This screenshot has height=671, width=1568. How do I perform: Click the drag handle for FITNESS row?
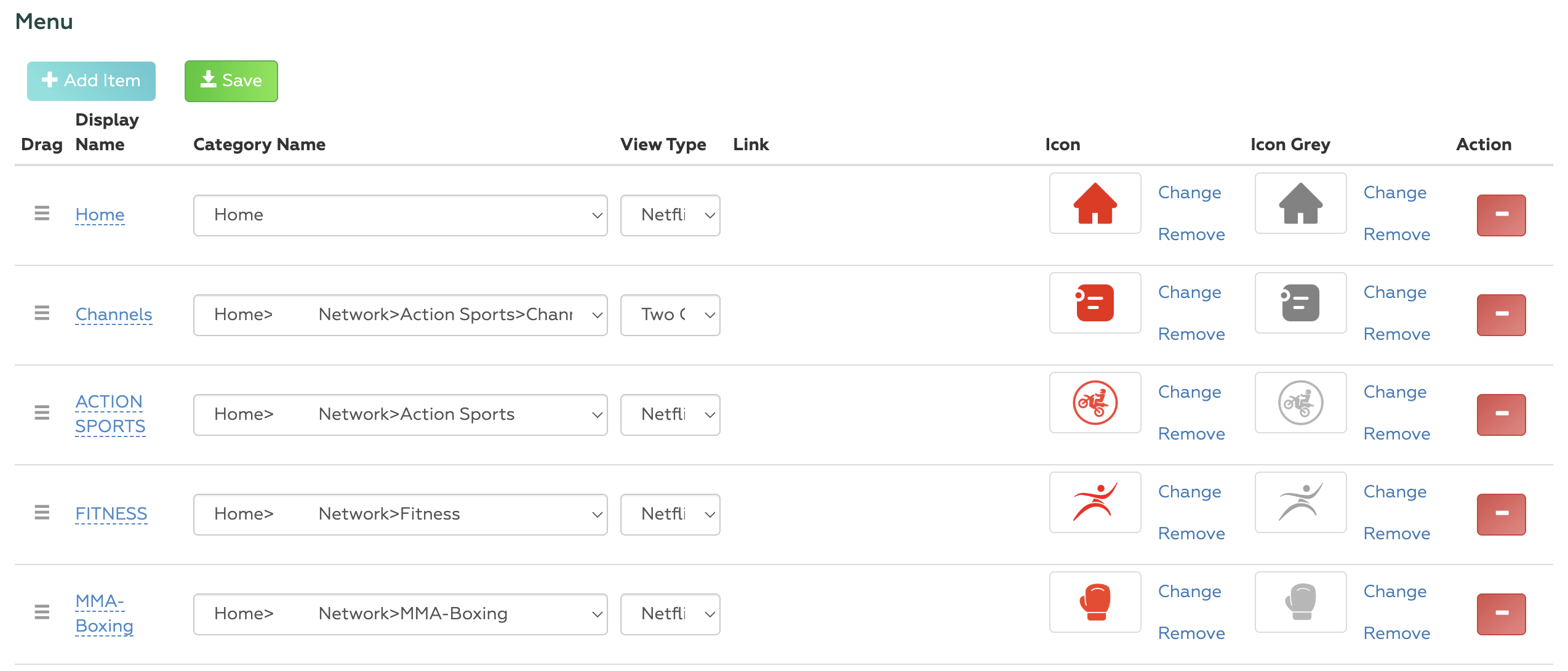coord(42,513)
